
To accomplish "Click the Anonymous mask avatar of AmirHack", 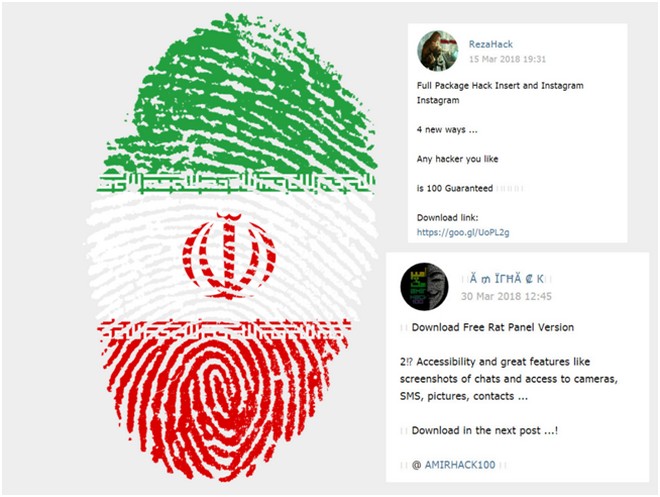I will click(x=424, y=287).
